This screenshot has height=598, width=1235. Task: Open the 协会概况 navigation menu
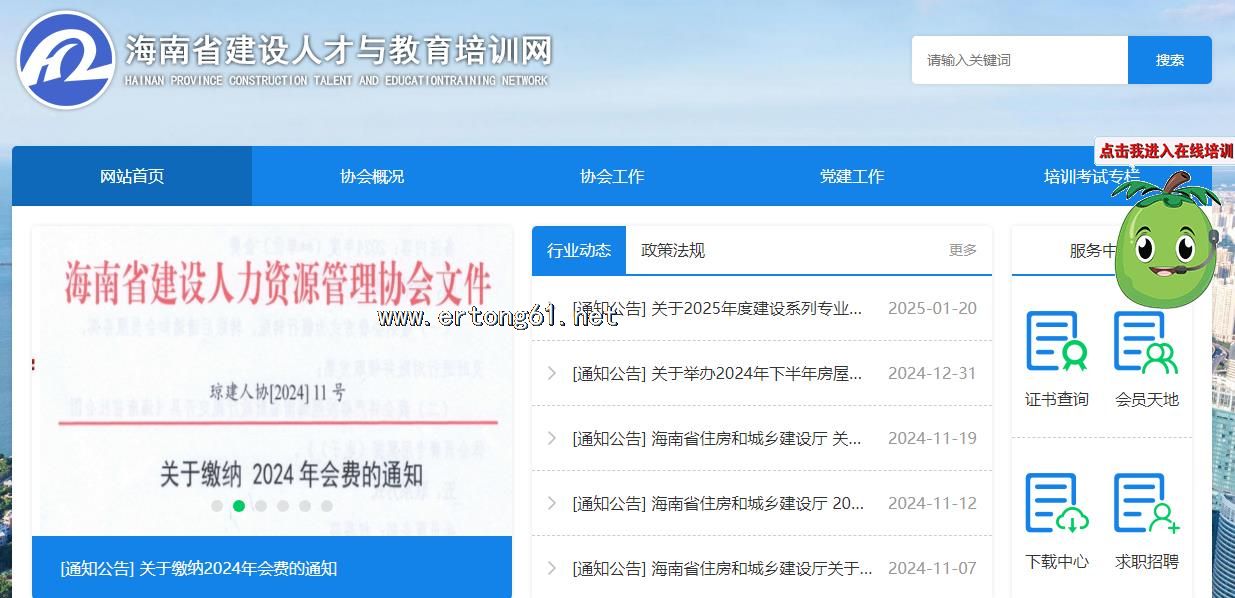[x=372, y=176]
